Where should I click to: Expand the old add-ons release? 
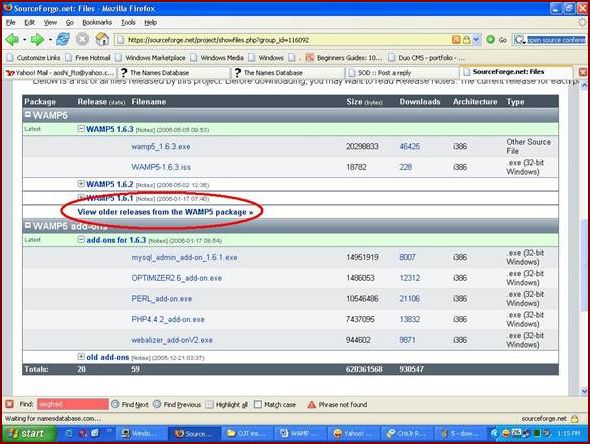(81, 356)
